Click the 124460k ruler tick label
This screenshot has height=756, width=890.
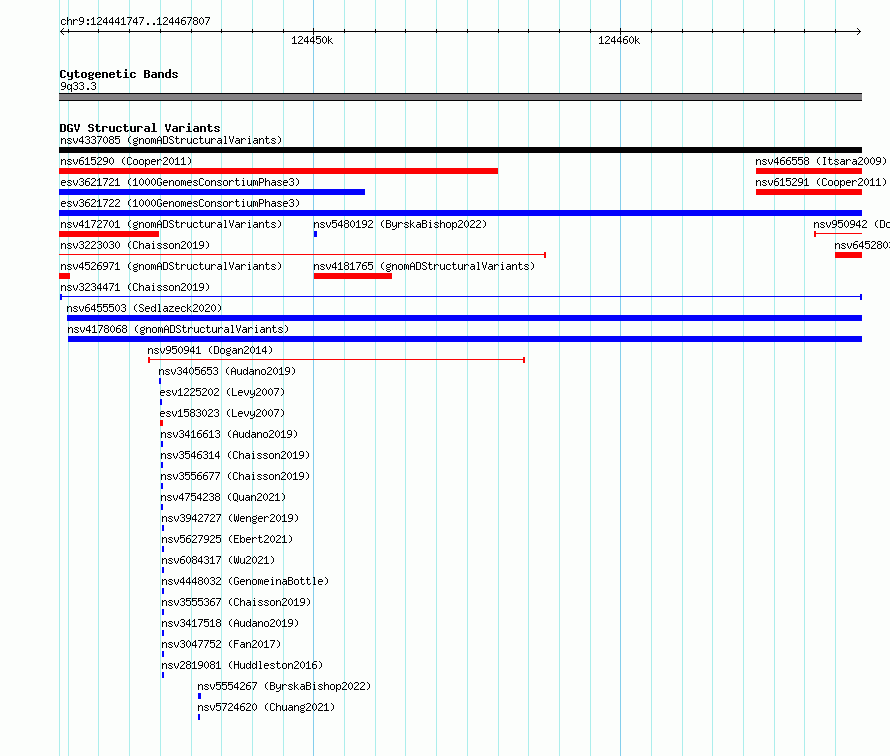(x=619, y=40)
